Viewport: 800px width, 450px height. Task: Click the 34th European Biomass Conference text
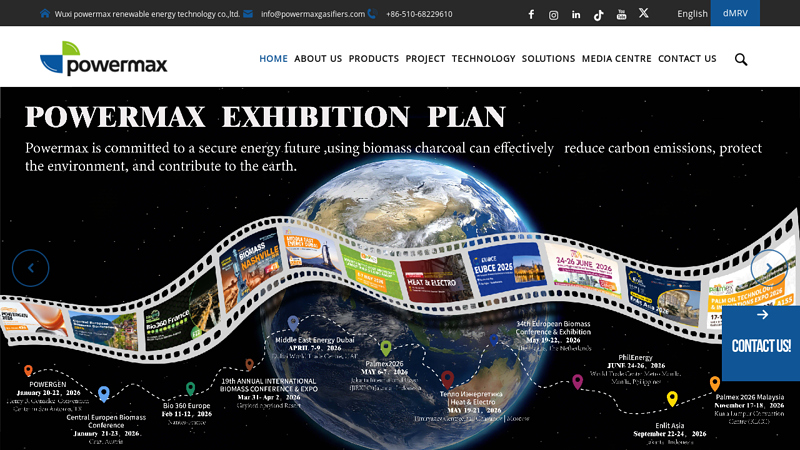click(x=553, y=328)
